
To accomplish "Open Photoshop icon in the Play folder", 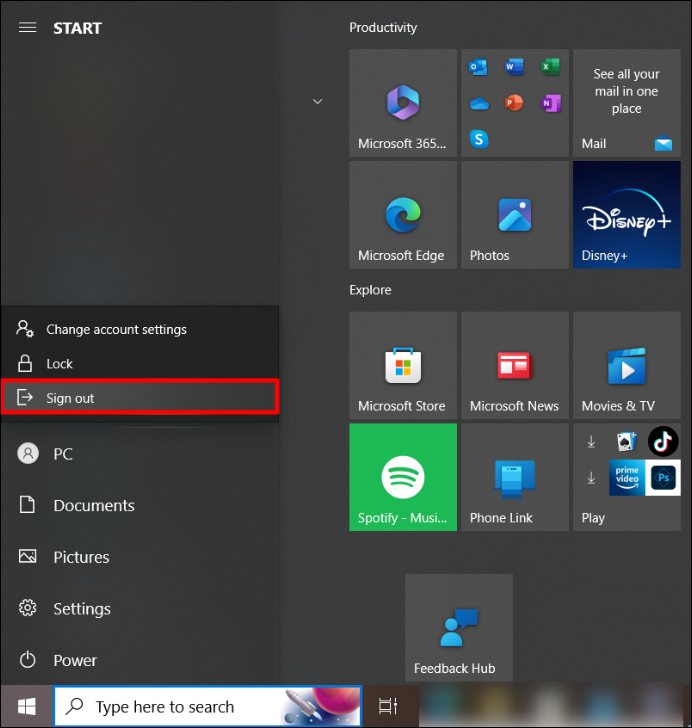I will (663, 478).
